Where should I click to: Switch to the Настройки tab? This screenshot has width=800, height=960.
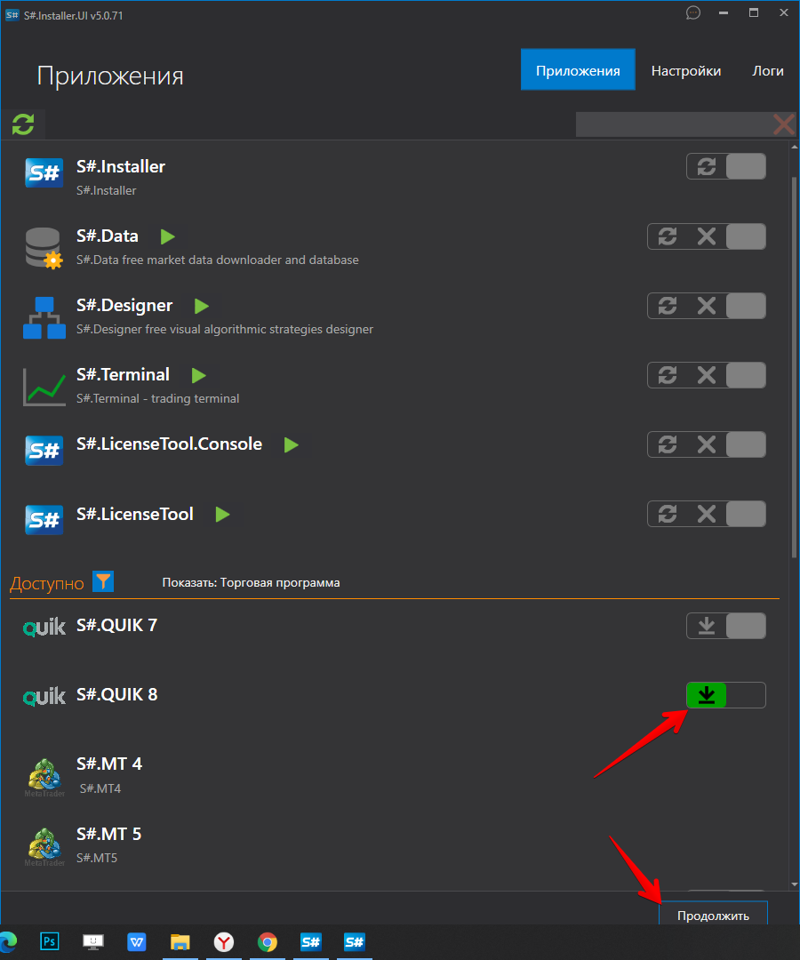686,70
